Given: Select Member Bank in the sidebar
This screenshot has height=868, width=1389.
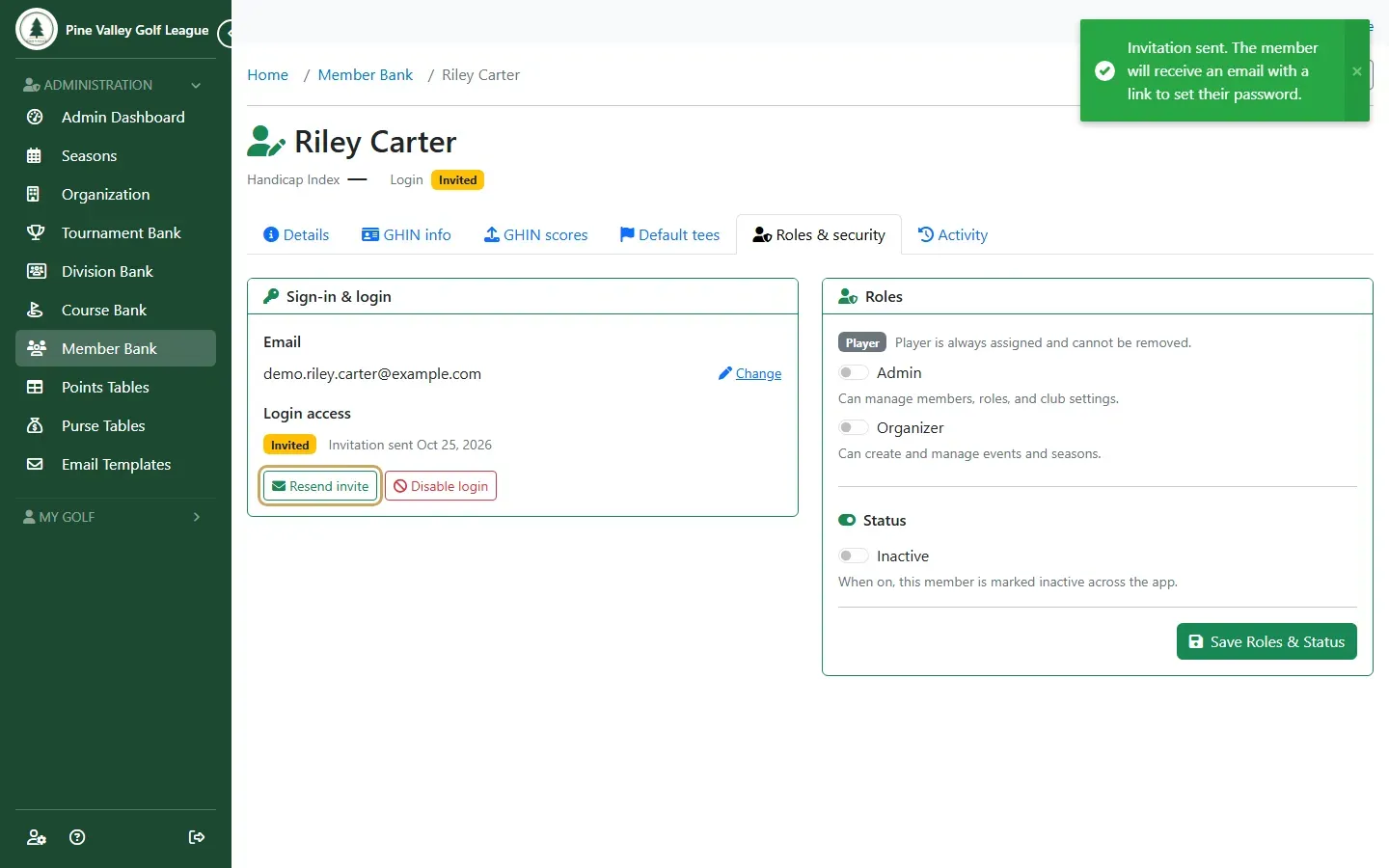Looking at the screenshot, I should tap(116, 348).
